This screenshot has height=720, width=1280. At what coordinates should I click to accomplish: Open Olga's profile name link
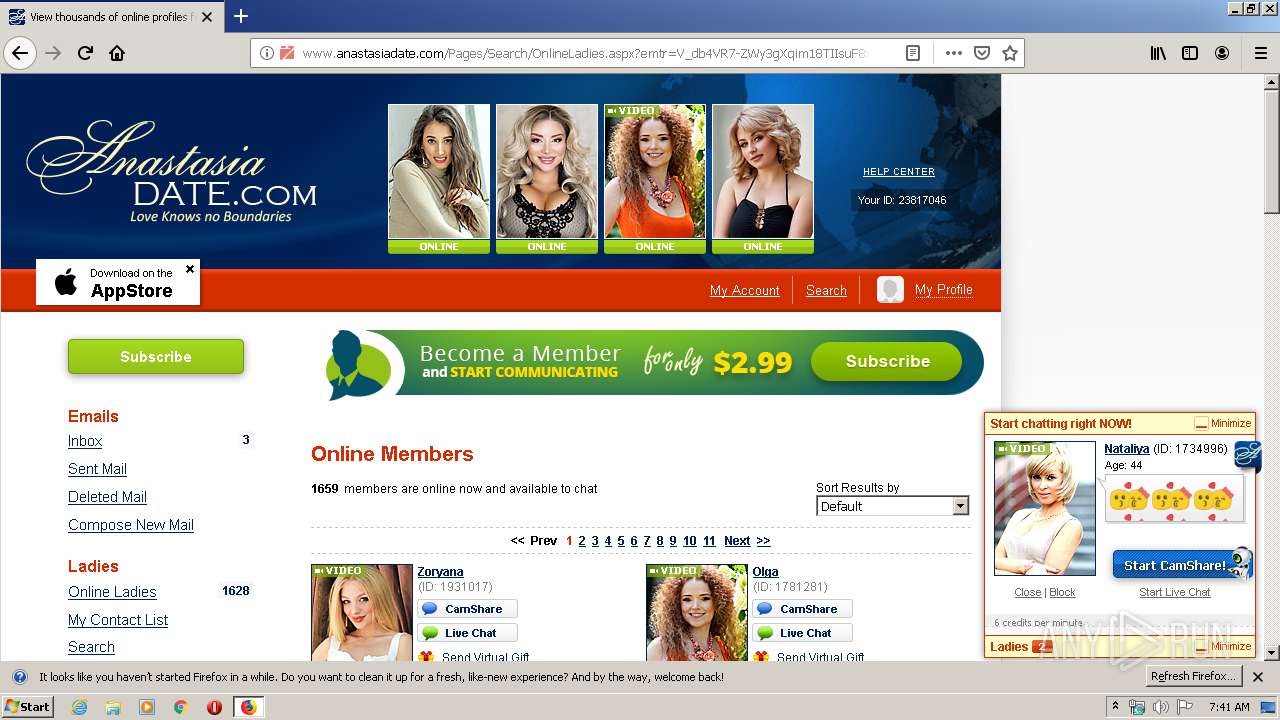point(765,572)
